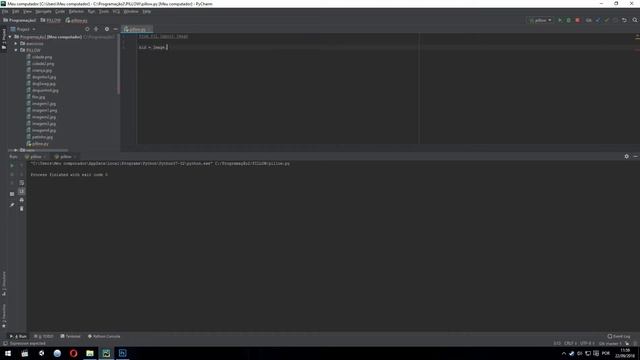Select the first pillow tab in Run panel
Image resolution: width=640 pixels, height=360 pixels.
(x=36, y=156)
